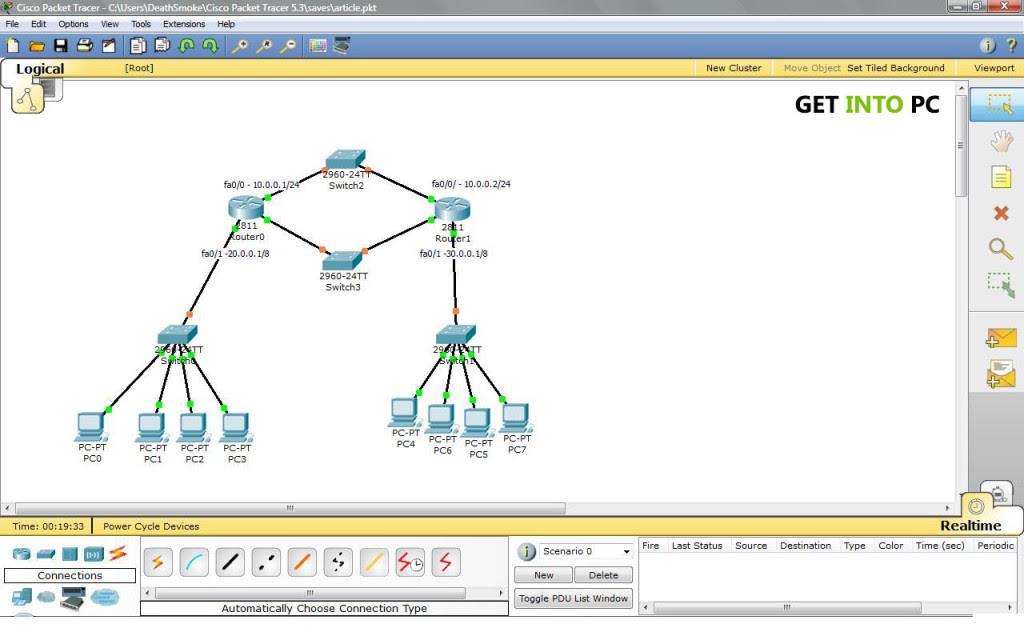Select Hubs device category
Image resolution: width=1024 pixels, height=640 pixels.
coord(70,554)
